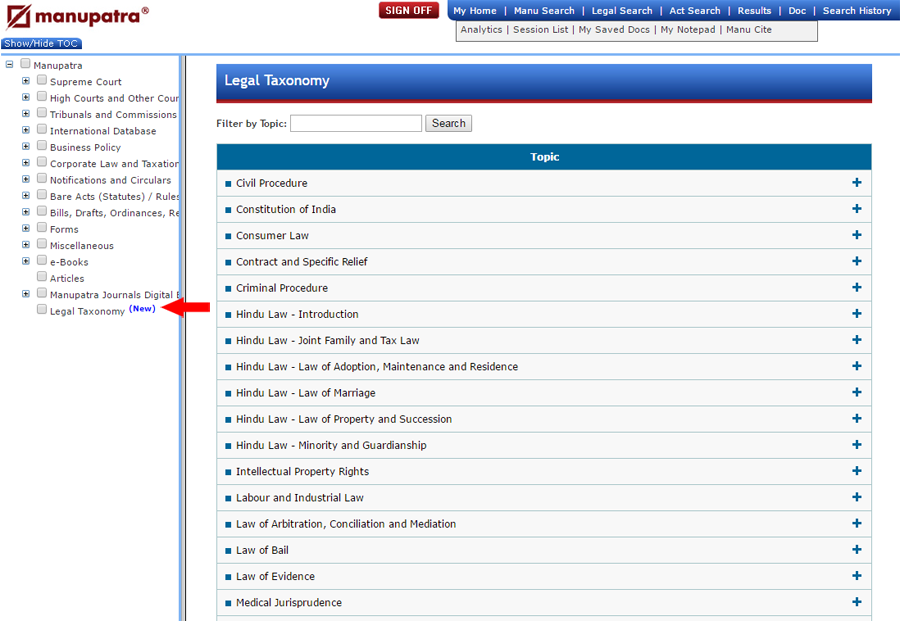Check International Database checkbox
The width and height of the screenshot is (900, 621).
point(42,129)
